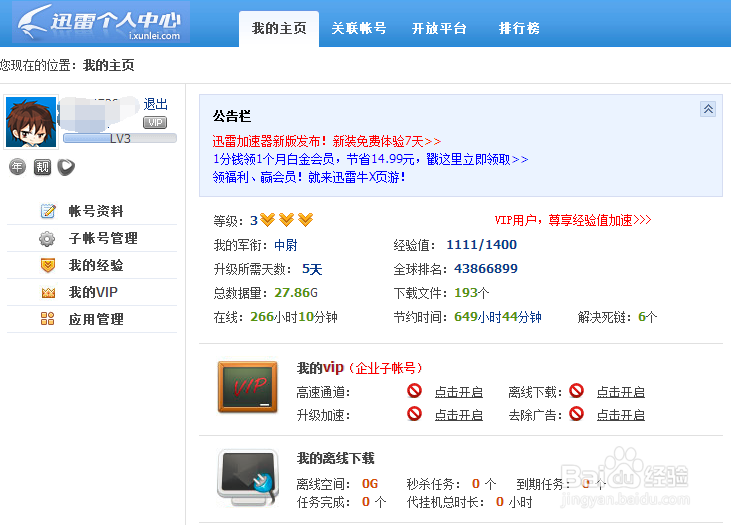
Task: Click the VIP badge under 退出
Action: coord(155,123)
